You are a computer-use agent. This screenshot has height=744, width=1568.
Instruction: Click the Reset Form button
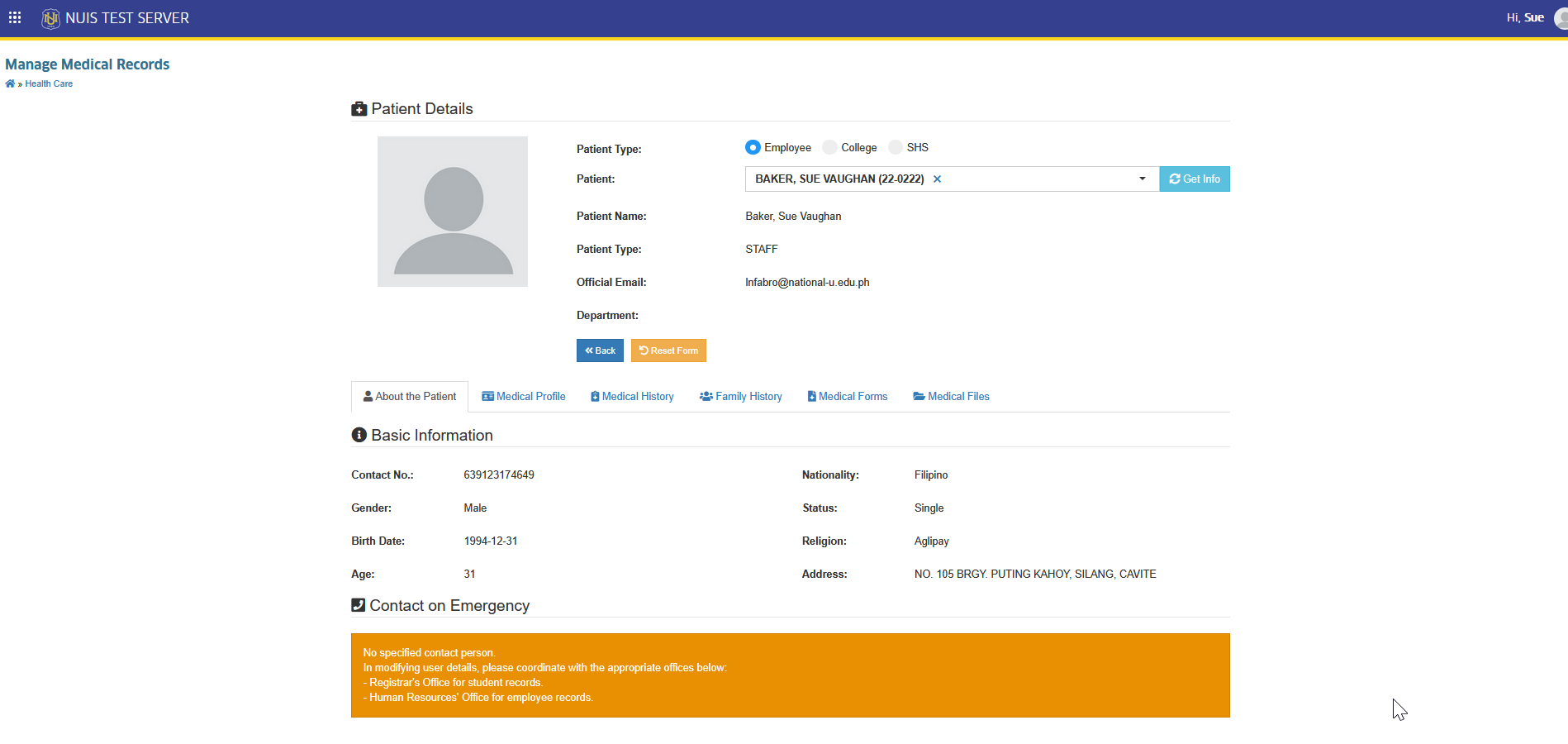pyautogui.click(x=668, y=351)
